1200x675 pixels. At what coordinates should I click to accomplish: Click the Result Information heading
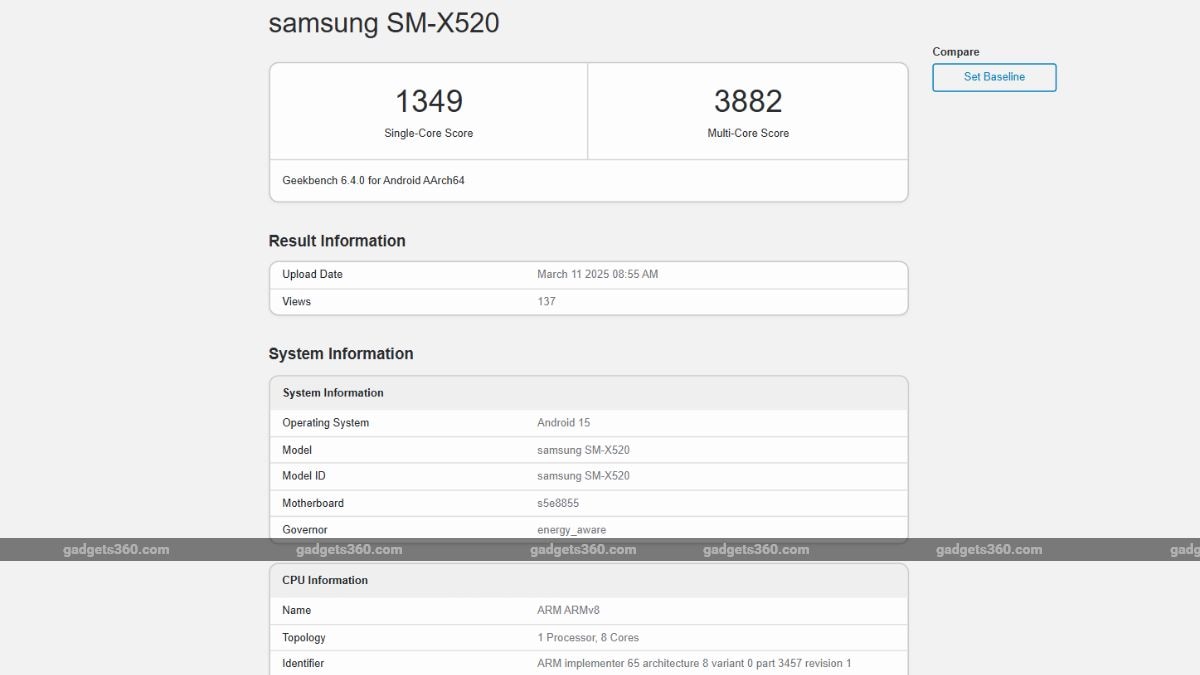click(337, 241)
